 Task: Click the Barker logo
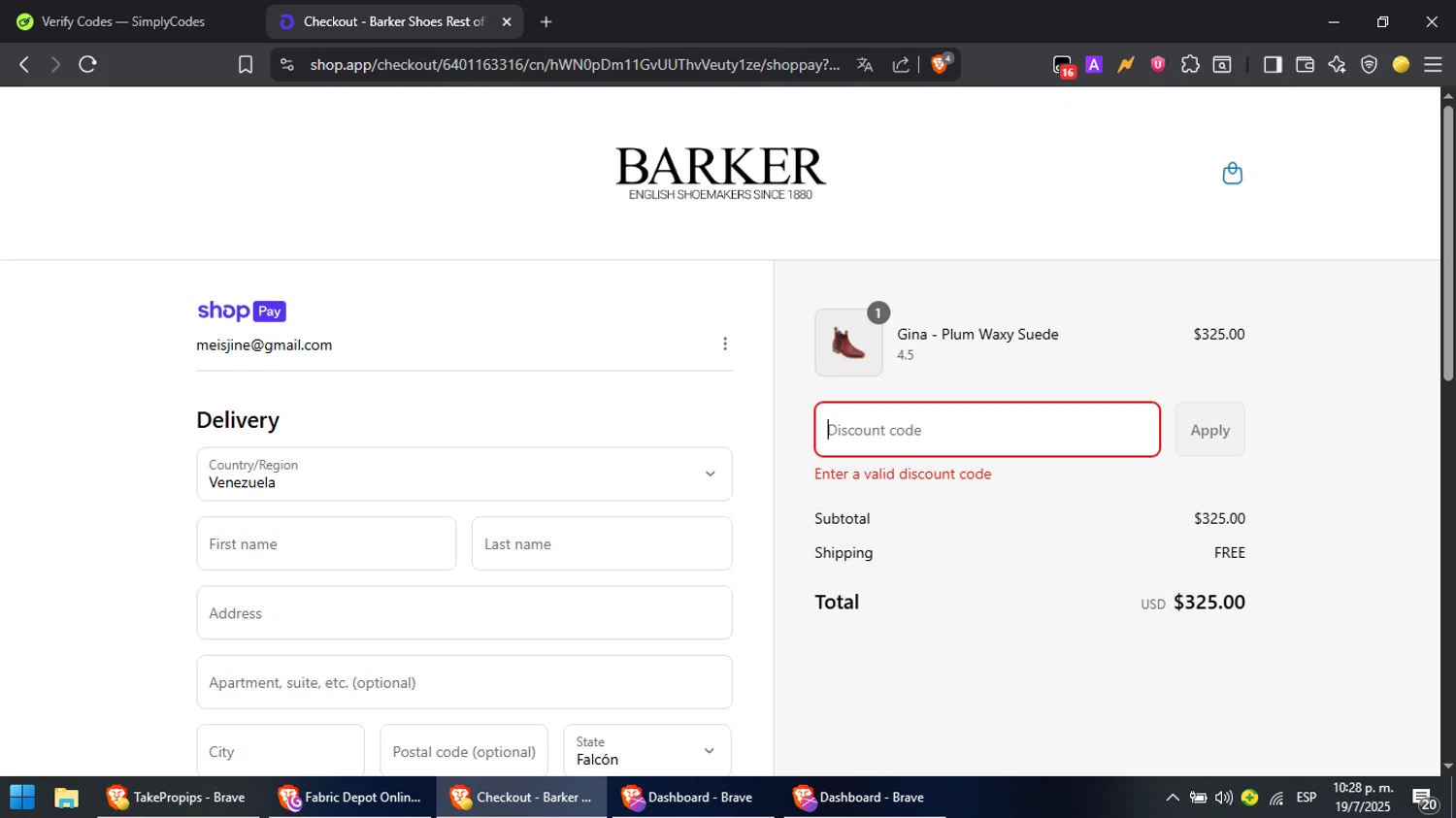[x=720, y=173]
